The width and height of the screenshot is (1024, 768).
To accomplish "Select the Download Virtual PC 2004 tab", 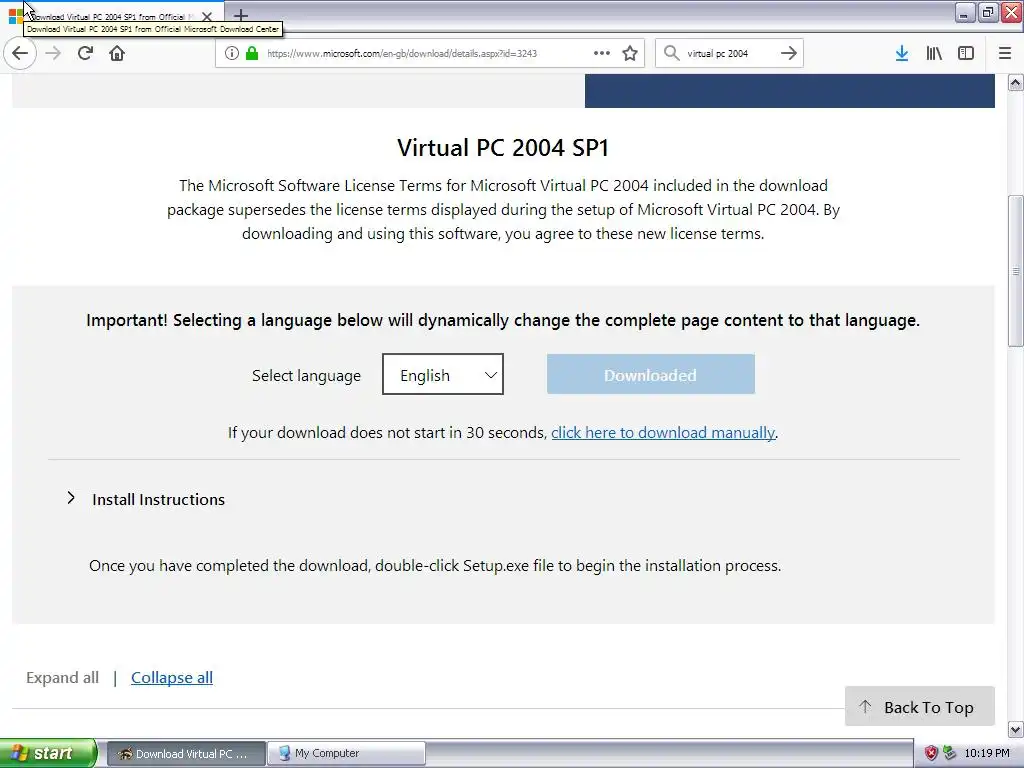I will point(111,16).
